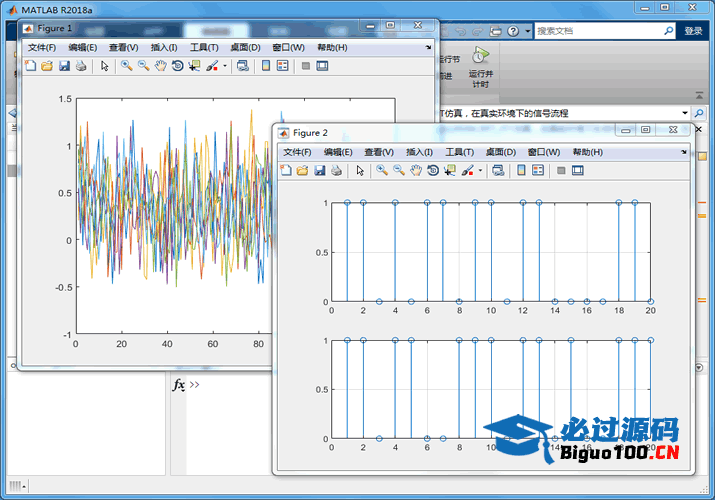Click Brush data tool in Figure 2
Screen dimensions: 715x500
467,171
